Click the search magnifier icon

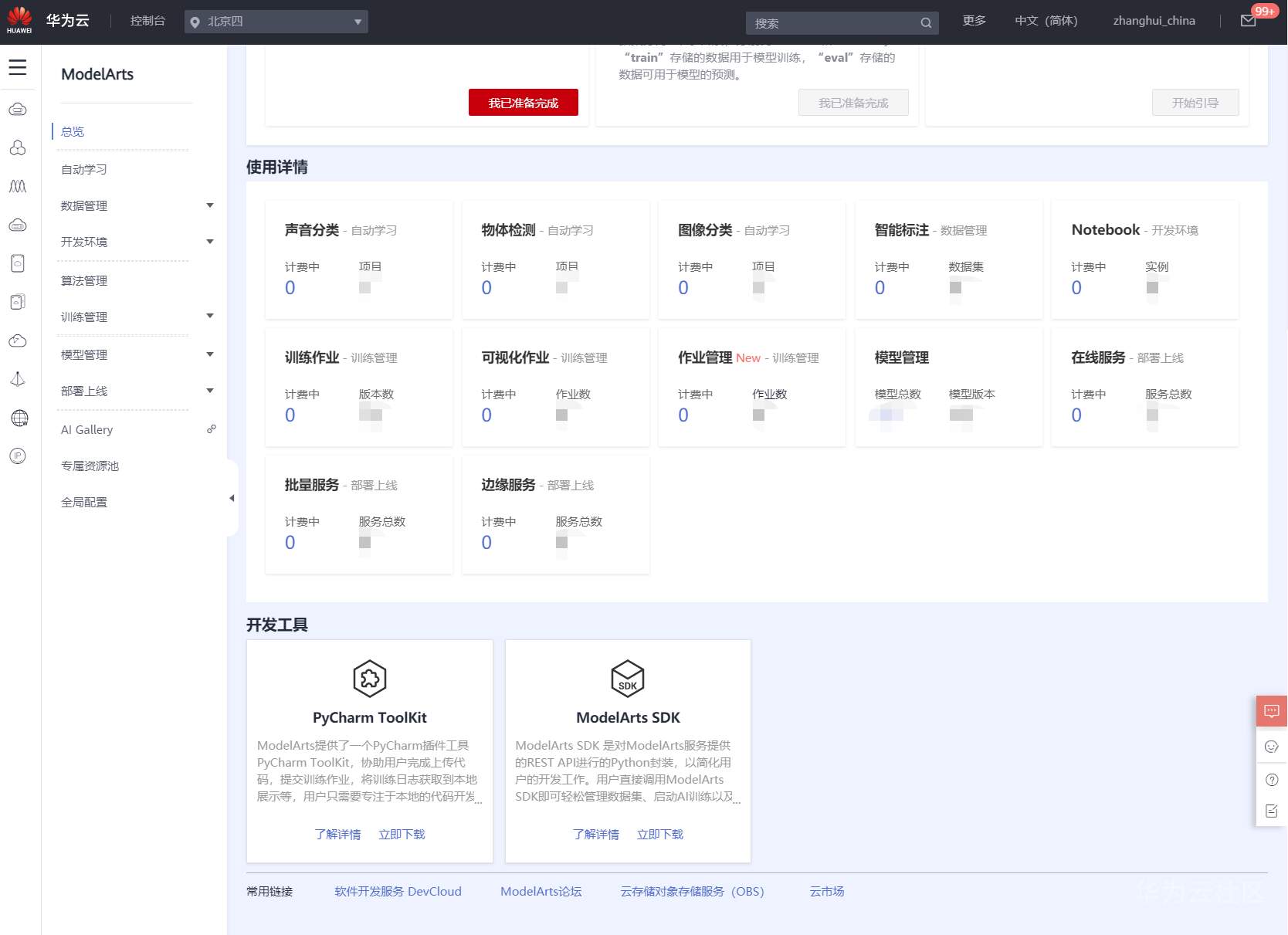click(926, 23)
